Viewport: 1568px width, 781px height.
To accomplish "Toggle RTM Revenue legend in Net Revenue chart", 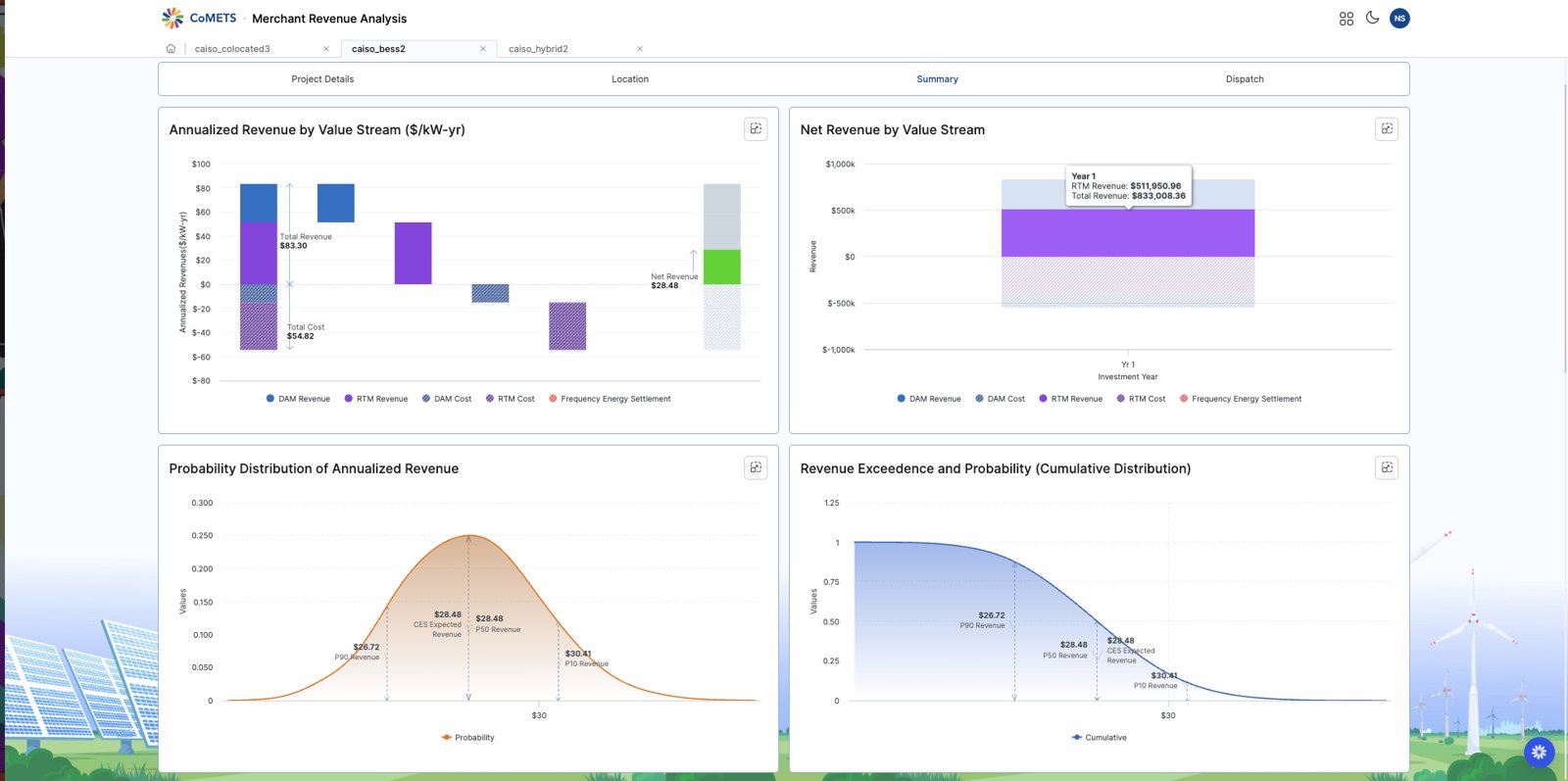I will tap(1070, 399).
